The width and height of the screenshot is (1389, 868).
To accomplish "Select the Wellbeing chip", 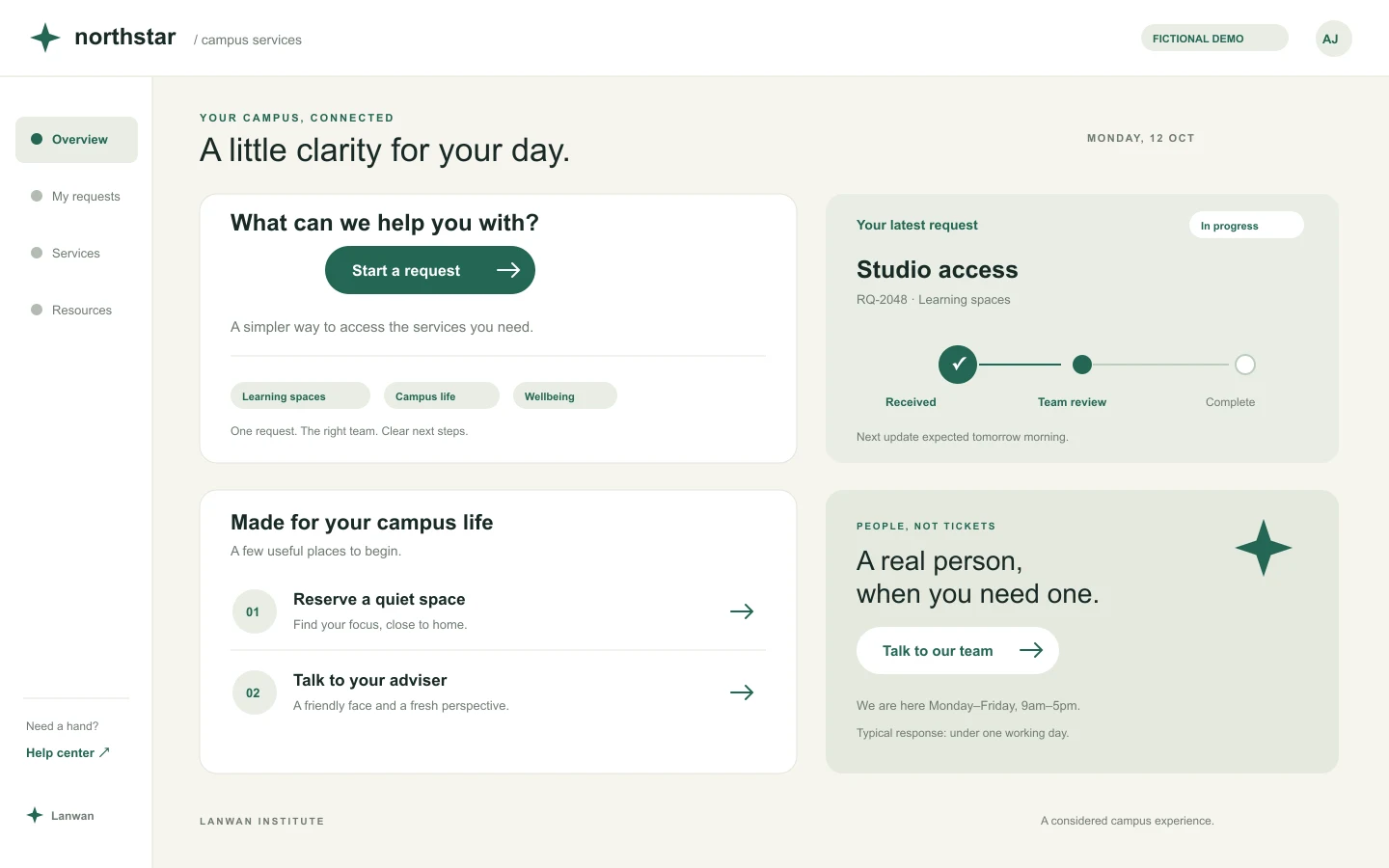I will tap(565, 395).
